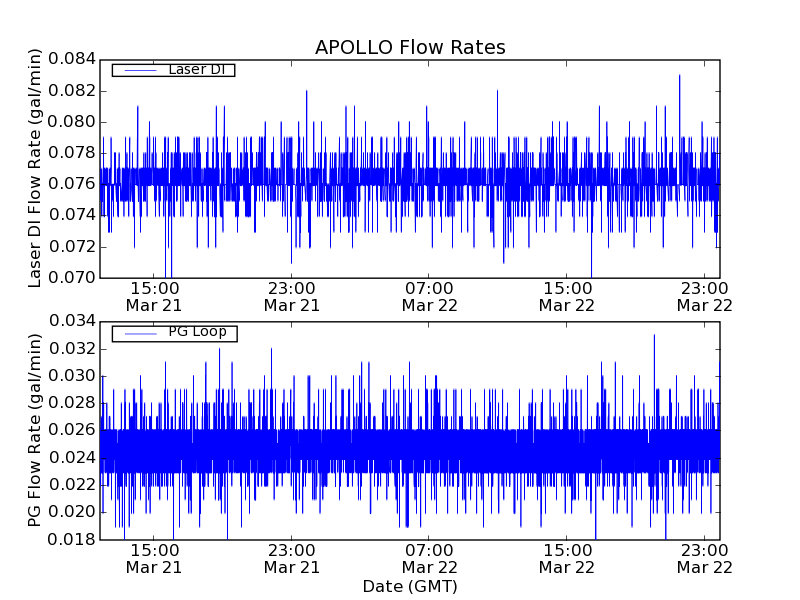Pick the 0.030 tick on PG axis
Viewport: 800px width, 600px height.
(x=72, y=376)
